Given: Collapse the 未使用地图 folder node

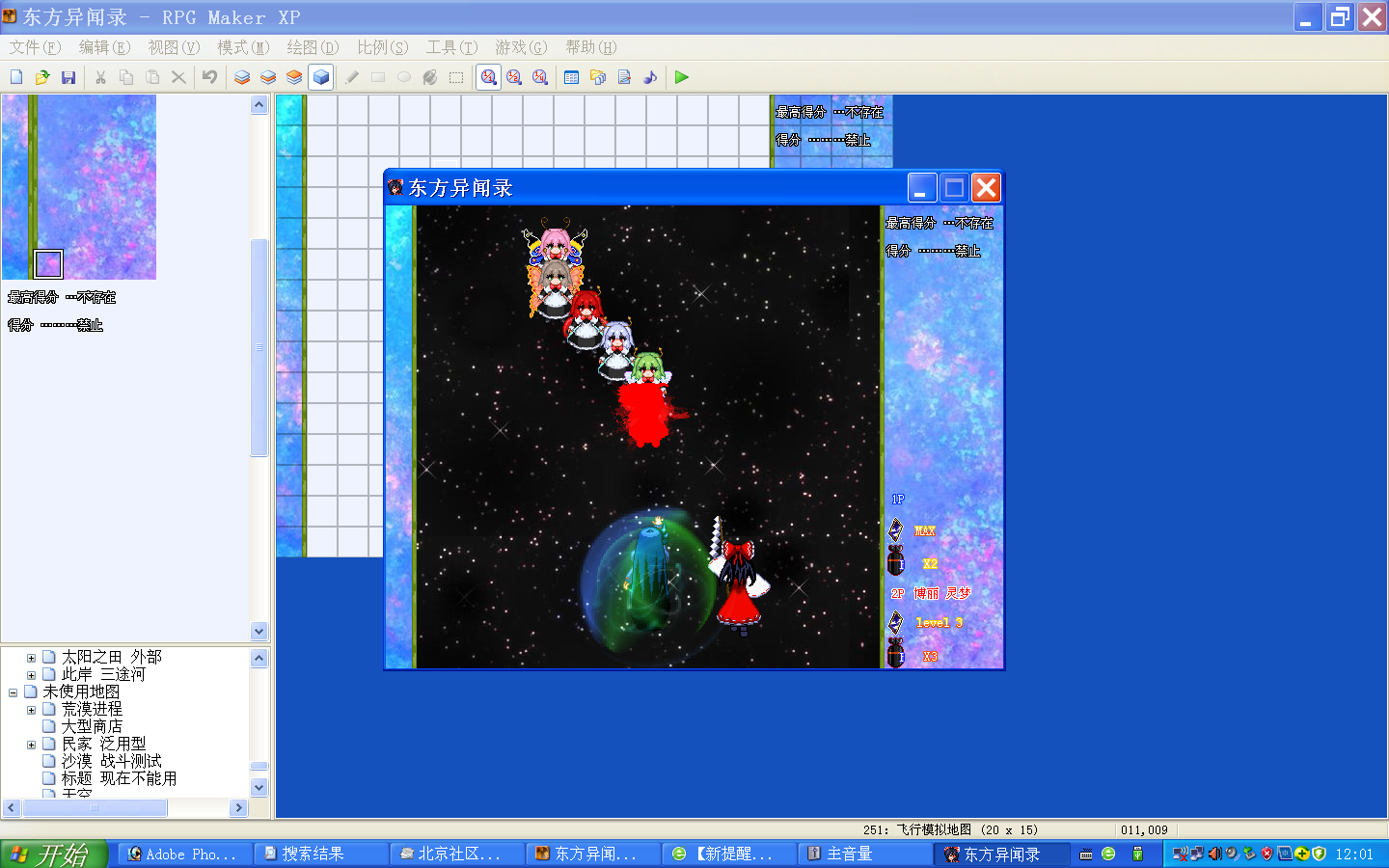Looking at the screenshot, I should [13, 692].
